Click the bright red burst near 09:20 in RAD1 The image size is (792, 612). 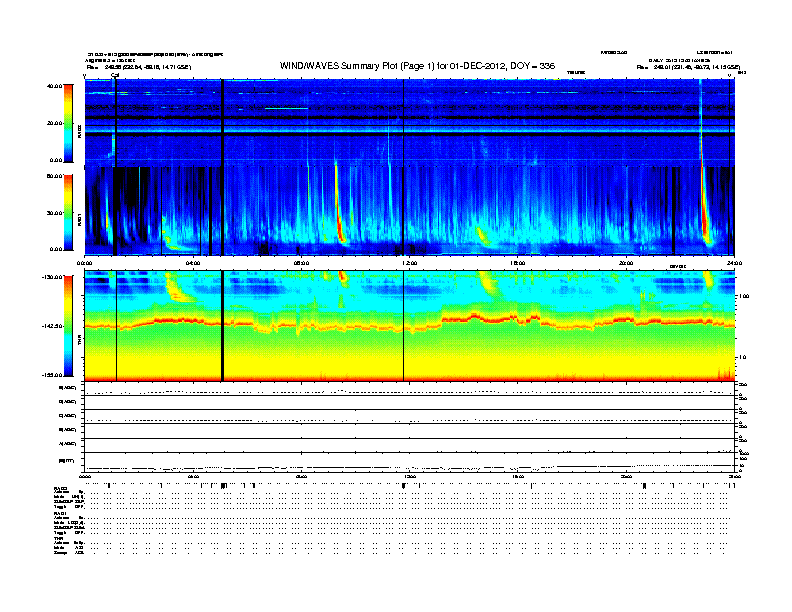click(x=339, y=205)
